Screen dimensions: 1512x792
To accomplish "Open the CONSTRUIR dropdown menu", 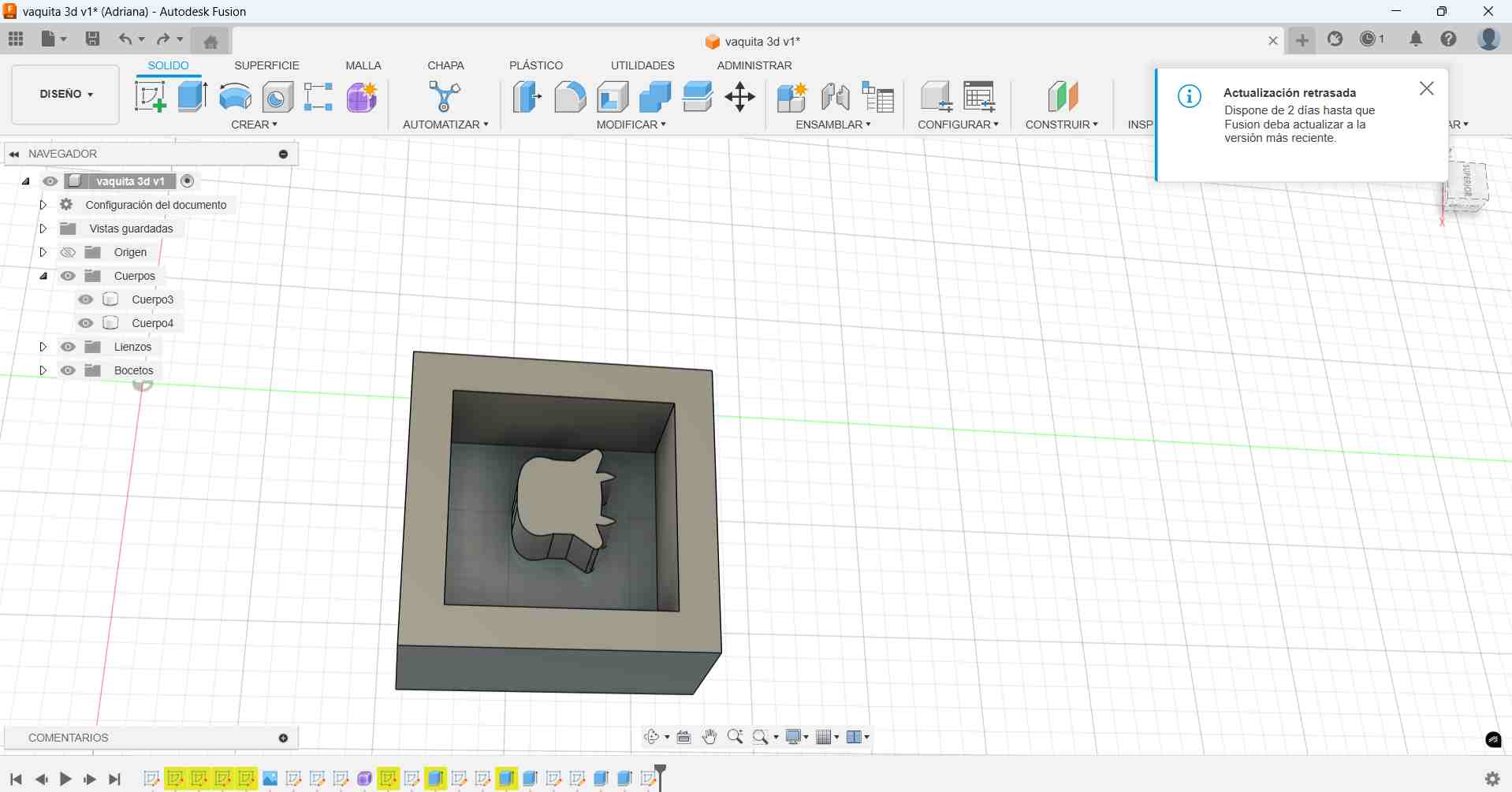I will (1061, 125).
